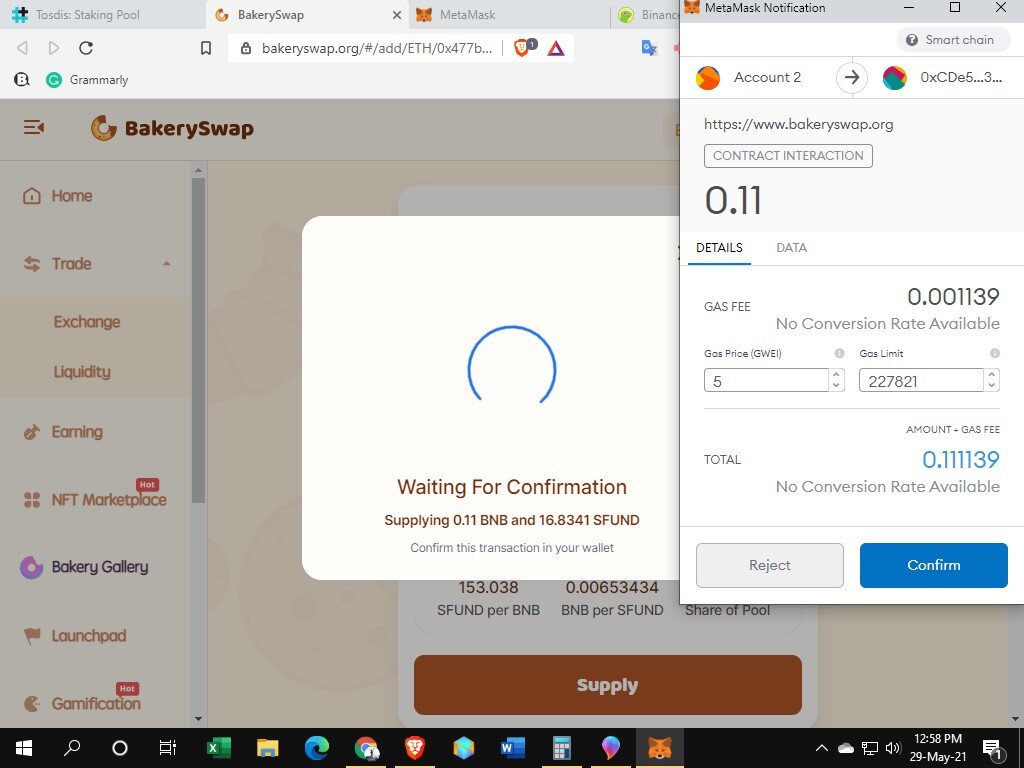Viewport: 1024px width, 768px height.
Task: Reject the MetaMask transaction
Action: (x=769, y=565)
